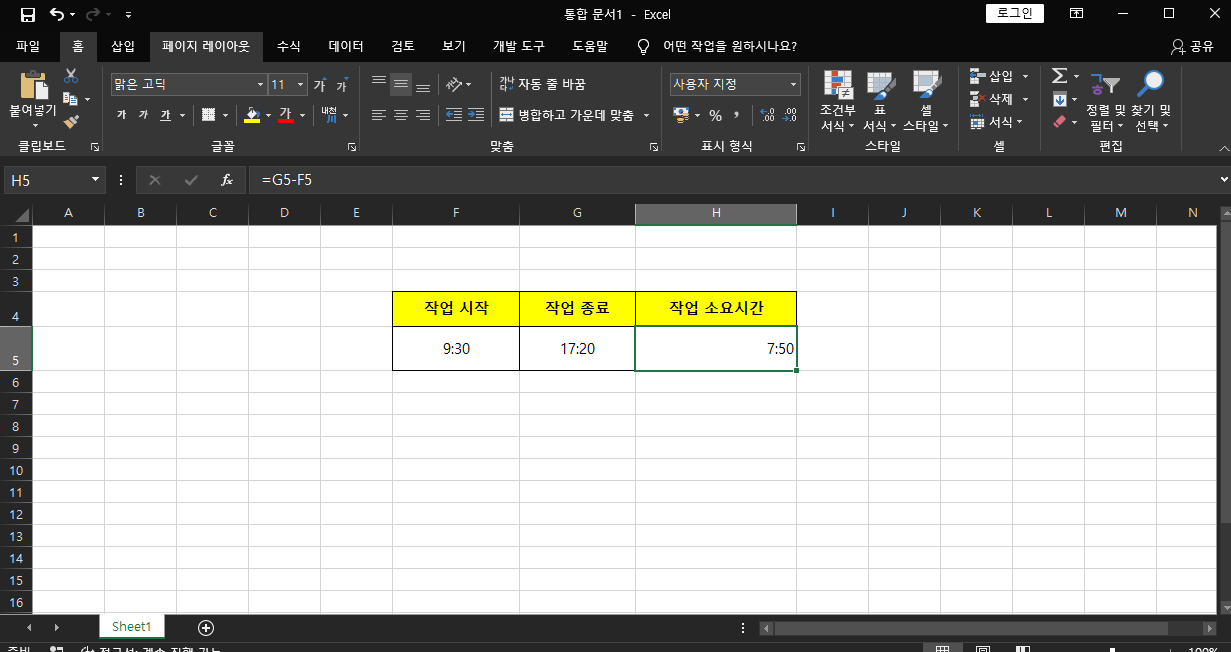Click the 로그인 button
Viewport: 1231px width, 652px height.
(1015, 13)
